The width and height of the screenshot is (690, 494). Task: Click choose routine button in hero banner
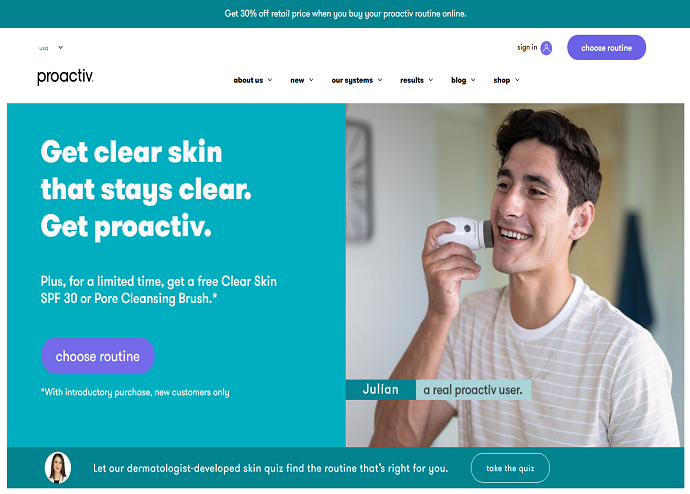click(x=98, y=356)
